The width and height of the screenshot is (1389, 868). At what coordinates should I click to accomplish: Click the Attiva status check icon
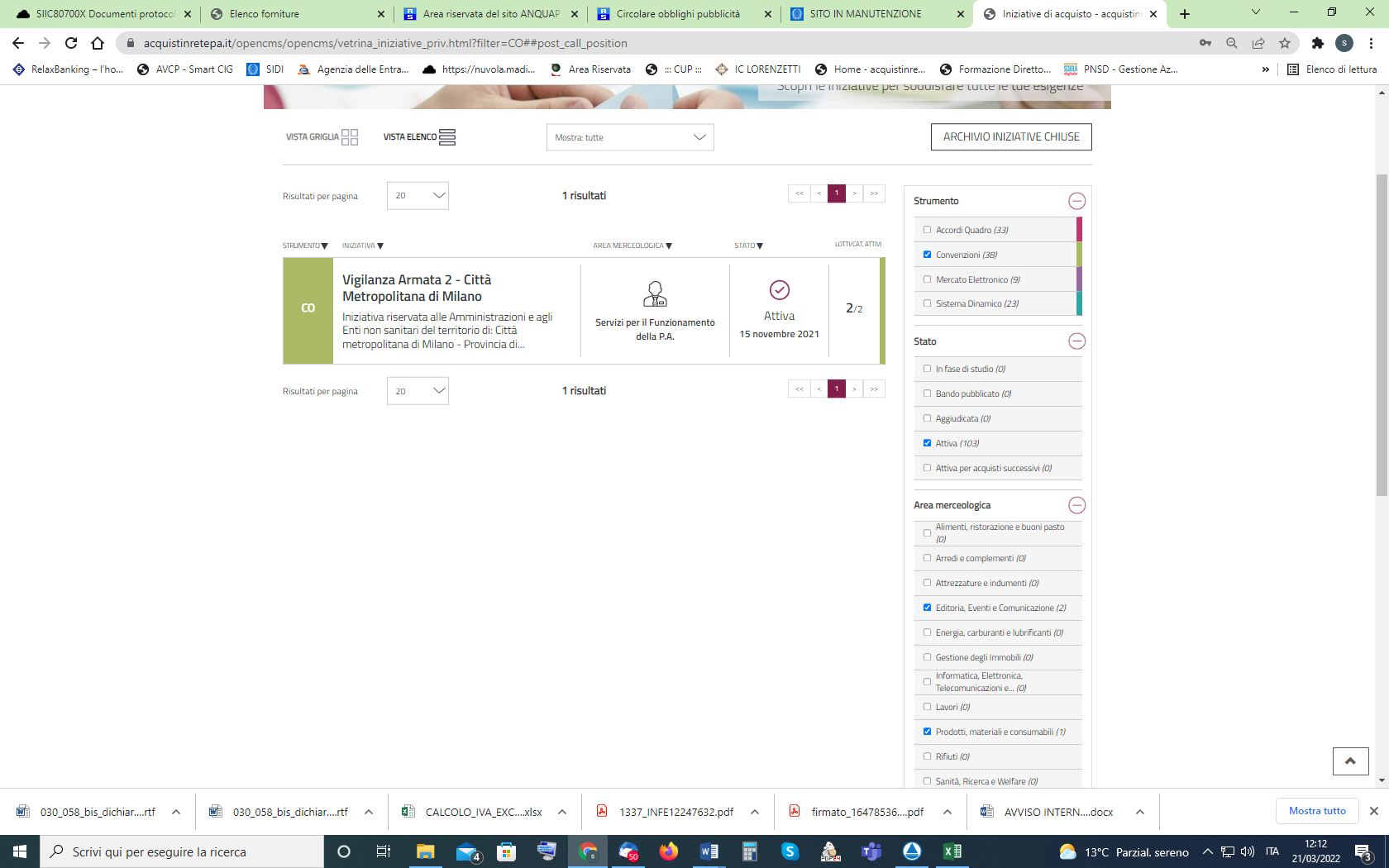(x=779, y=290)
